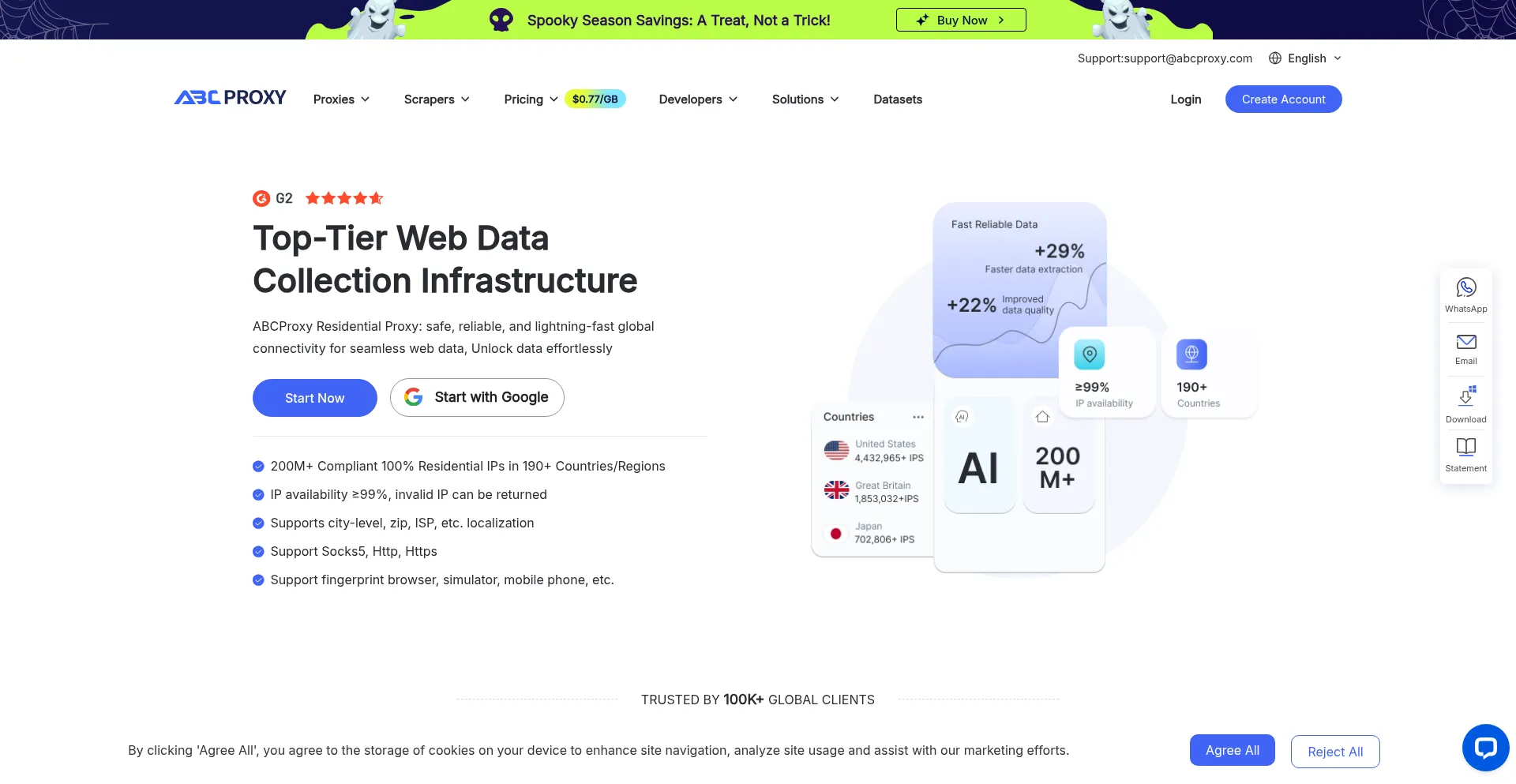Click the Email icon in sidebar
1516x784 pixels.
point(1465,343)
